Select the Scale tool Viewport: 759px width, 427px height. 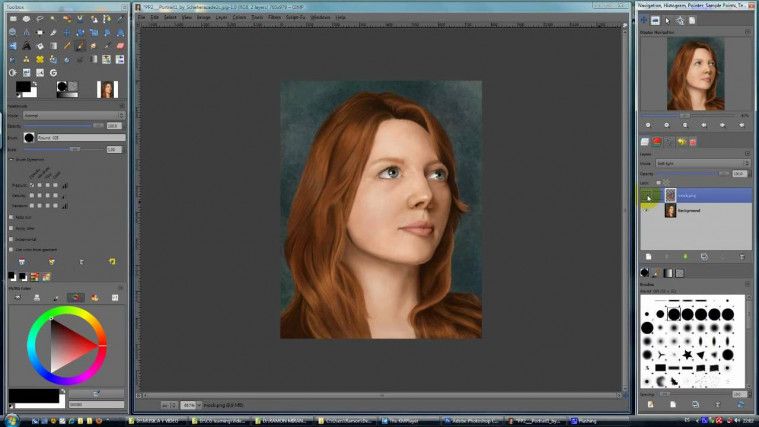click(x=93, y=32)
